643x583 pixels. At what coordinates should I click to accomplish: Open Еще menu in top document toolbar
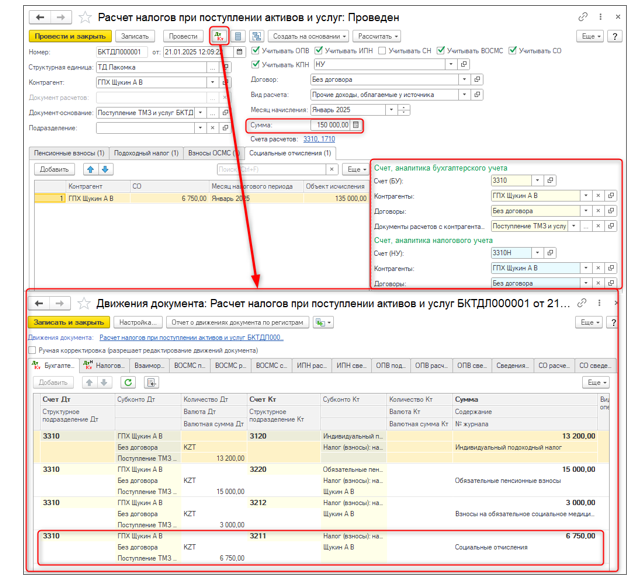click(x=591, y=36)
